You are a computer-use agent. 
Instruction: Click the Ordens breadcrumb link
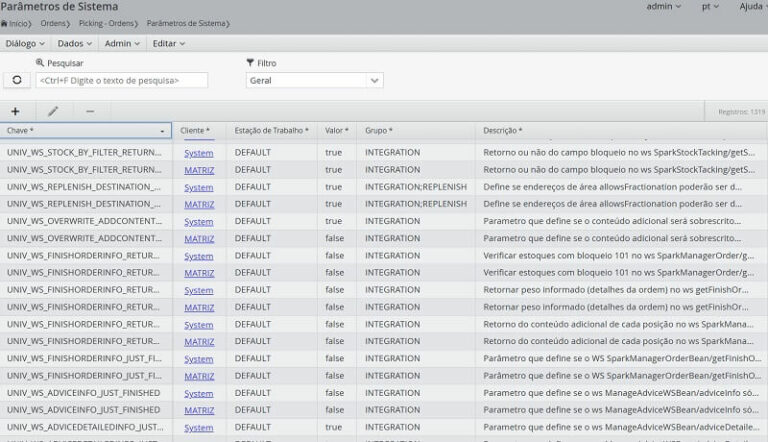click(x=53, y=22)
